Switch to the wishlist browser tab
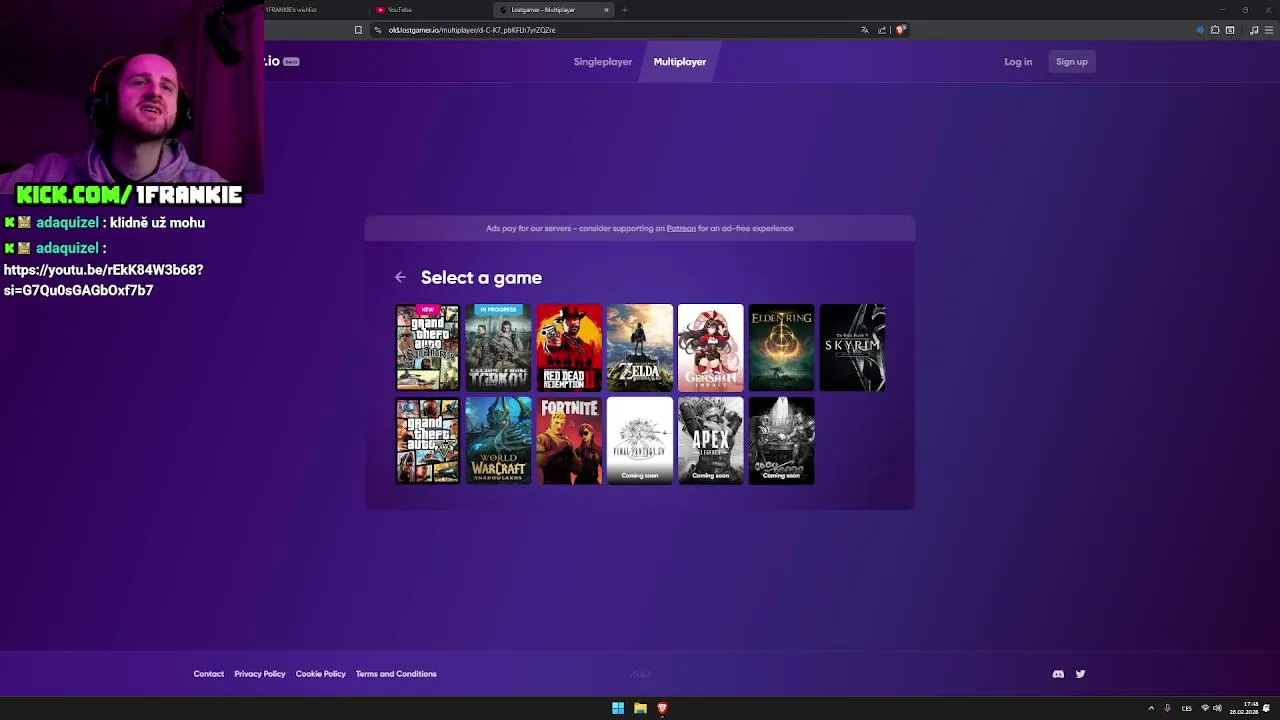1280x720 pixels. coord(315,10)
